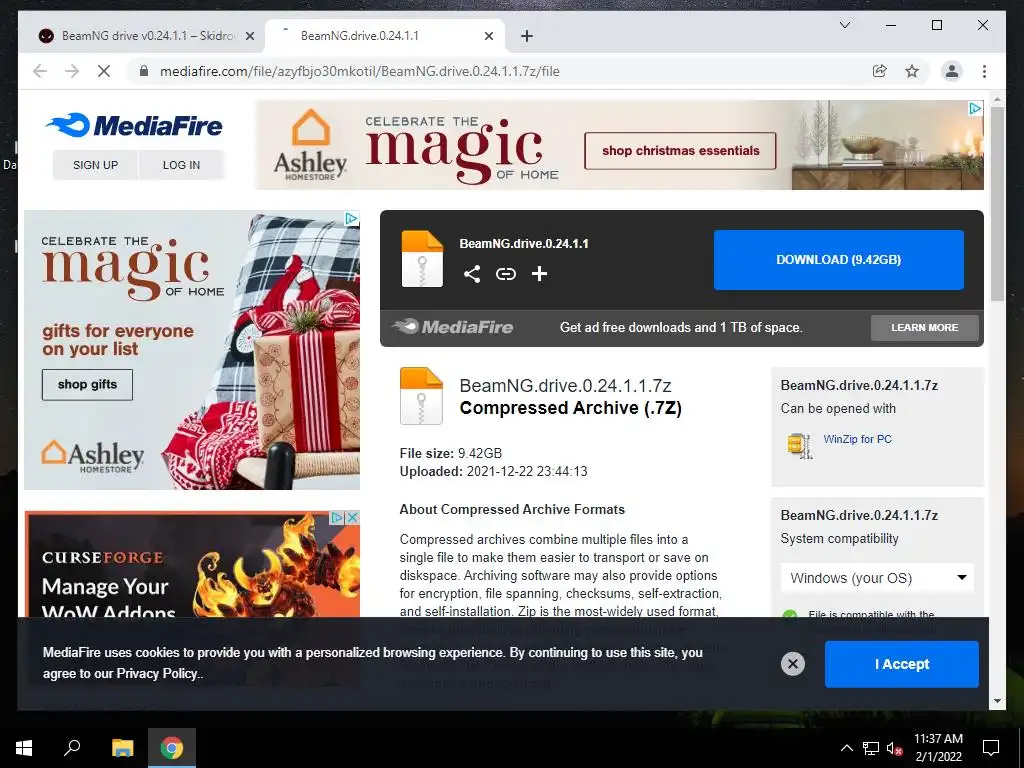Click the browser forward arrow
The width and height of the screenshot is (1024, 768).
(x=72, y=71)
